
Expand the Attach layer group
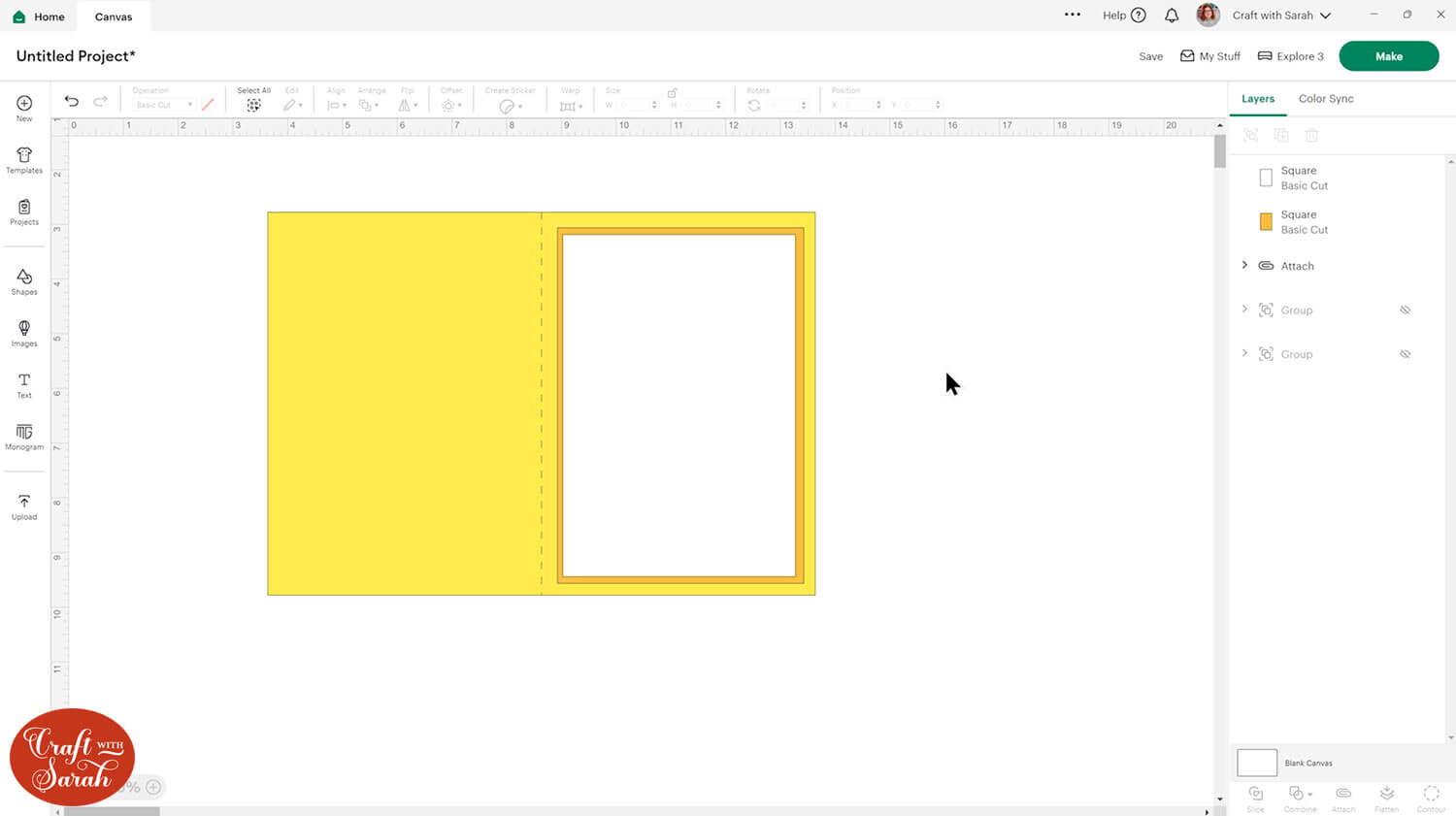[x=1244, y=265]
